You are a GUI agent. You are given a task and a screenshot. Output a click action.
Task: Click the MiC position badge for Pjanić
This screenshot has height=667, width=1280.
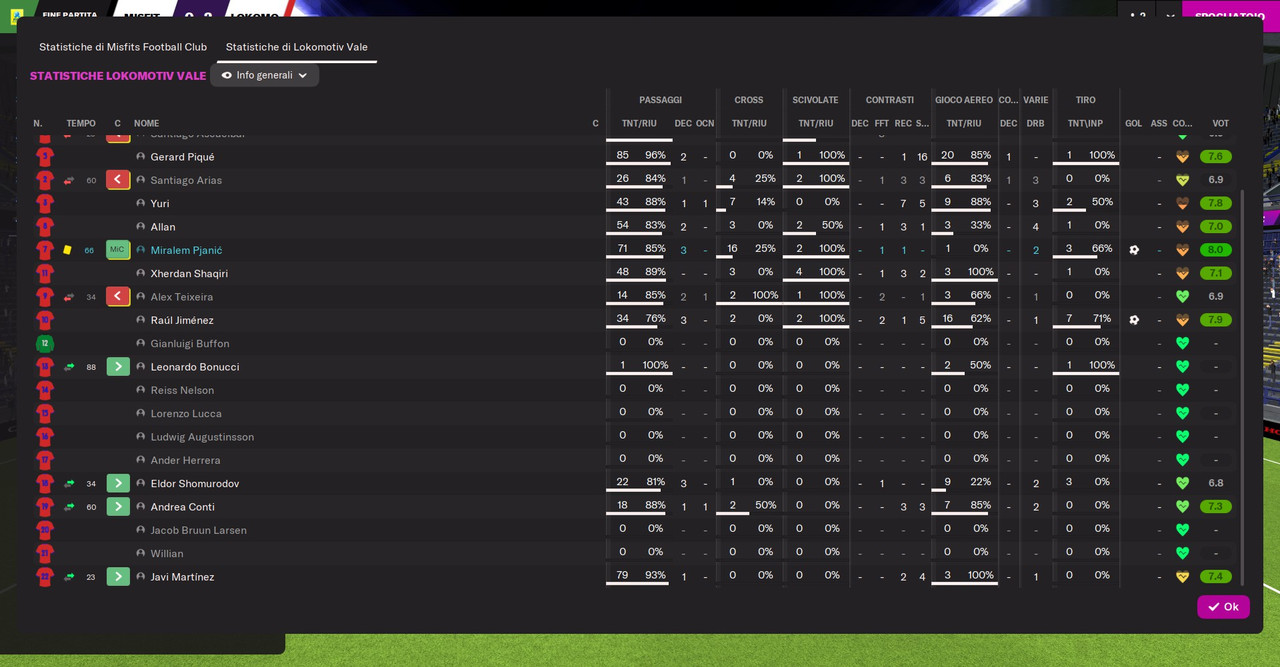click(x=118, y=250)
